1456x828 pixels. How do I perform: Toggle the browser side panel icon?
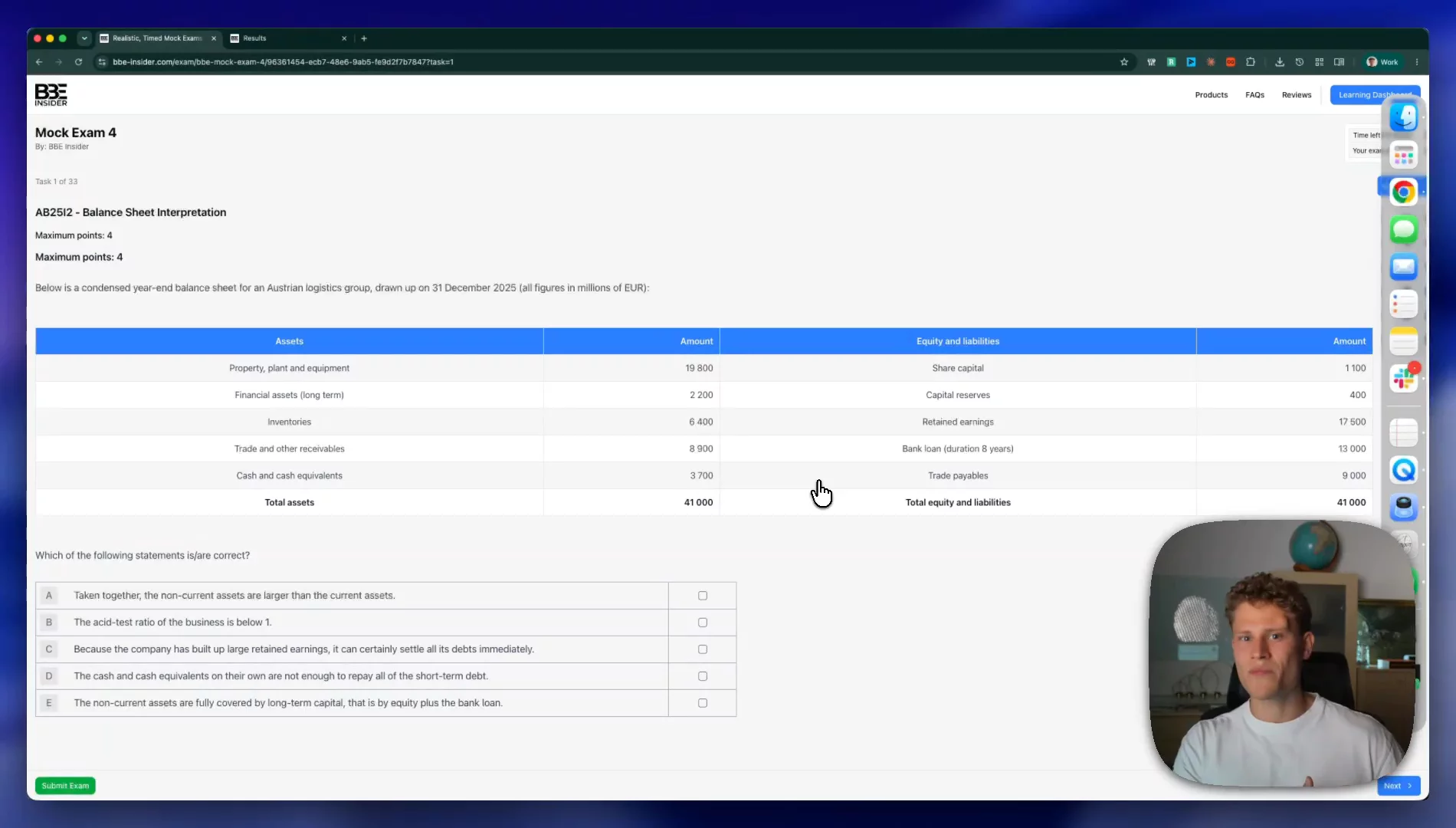pos(1340,62)
